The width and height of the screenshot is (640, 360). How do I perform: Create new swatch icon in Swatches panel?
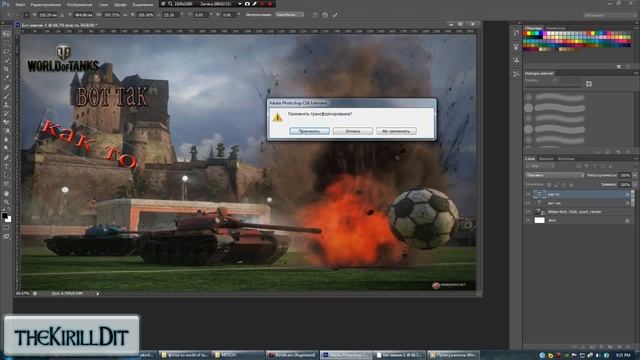click(619, 66)
